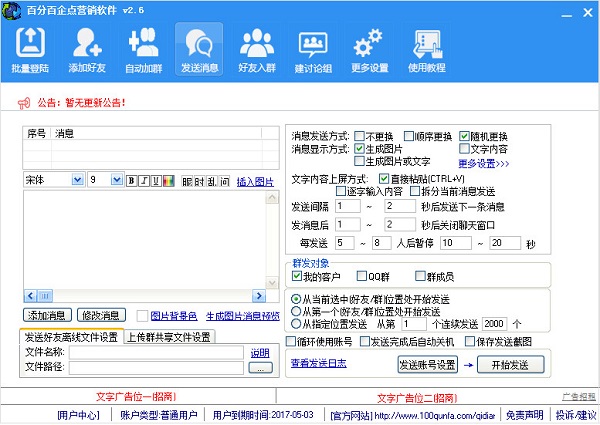The image size is (600, 425).
Task: Open the 免责声明 status bar link
Action: (x=524, y=415)
